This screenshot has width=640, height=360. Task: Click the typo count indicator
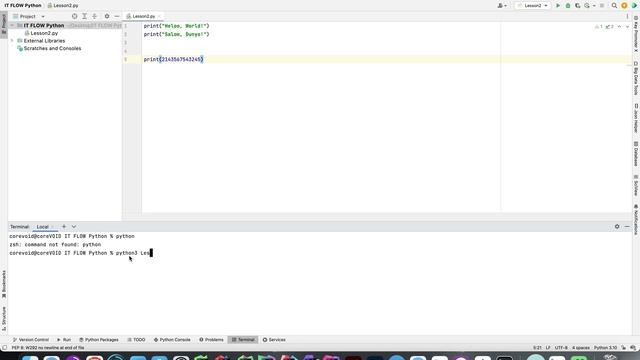pyautogui.click(x=609, y=27)
